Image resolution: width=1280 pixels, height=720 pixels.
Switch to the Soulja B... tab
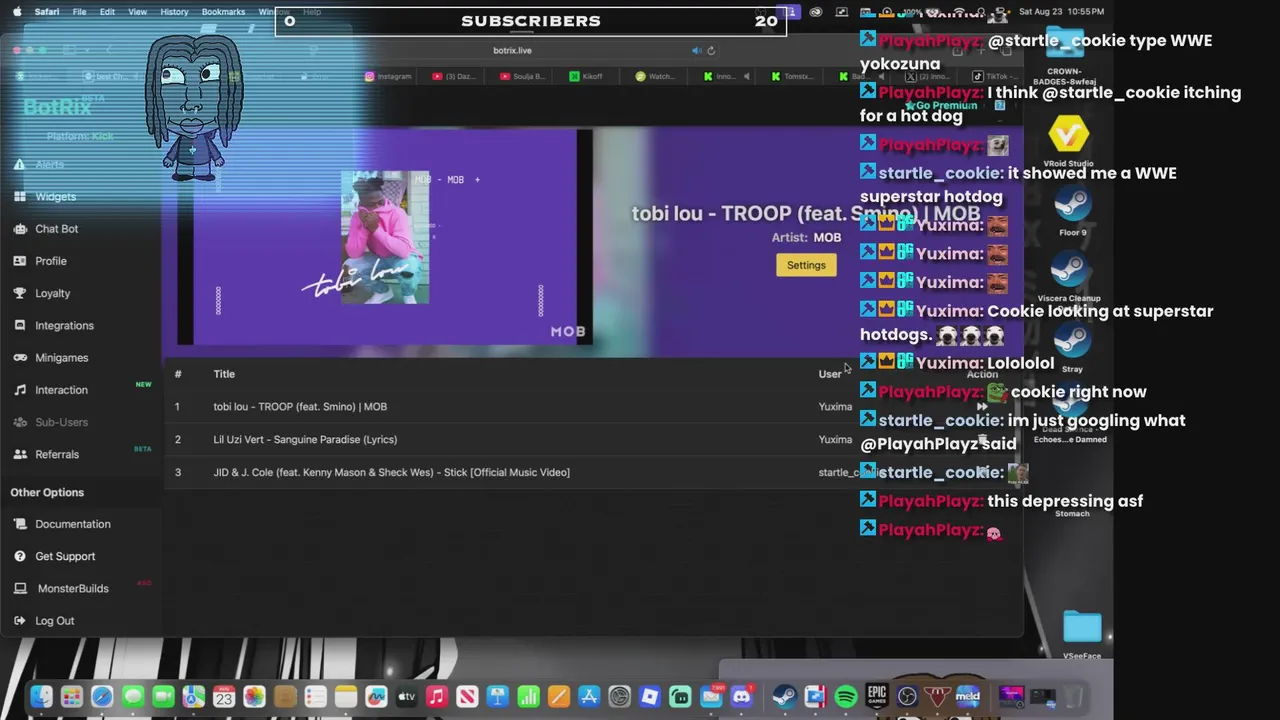[522, 76]
